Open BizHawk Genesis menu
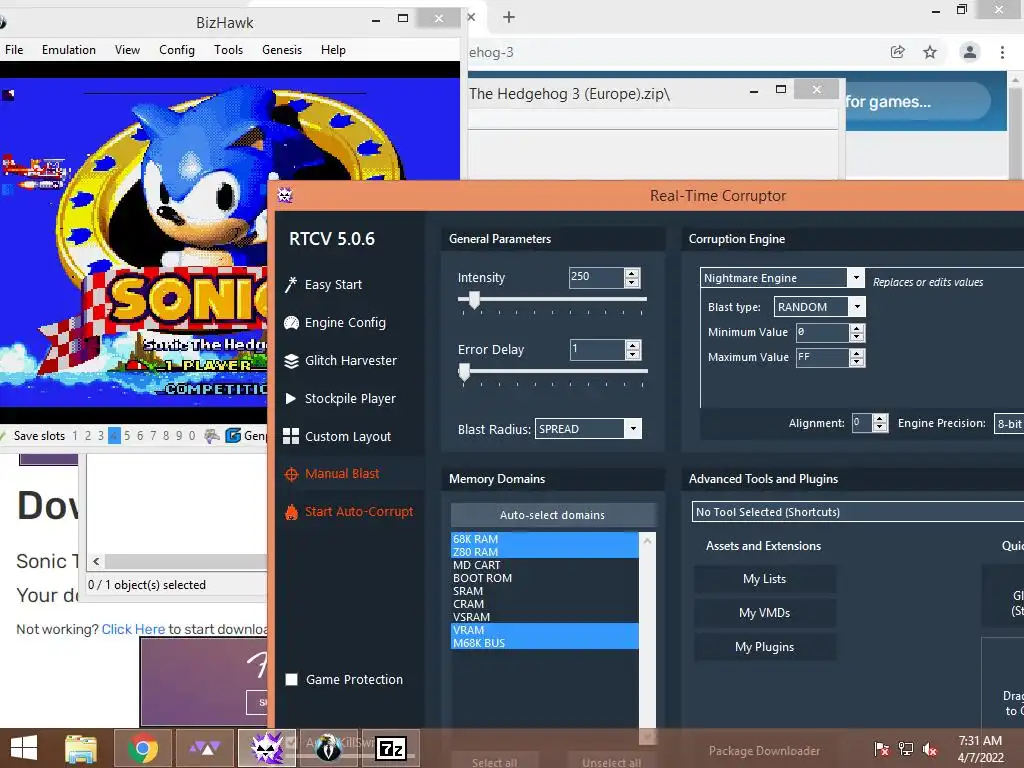 [x=282, y=50]
